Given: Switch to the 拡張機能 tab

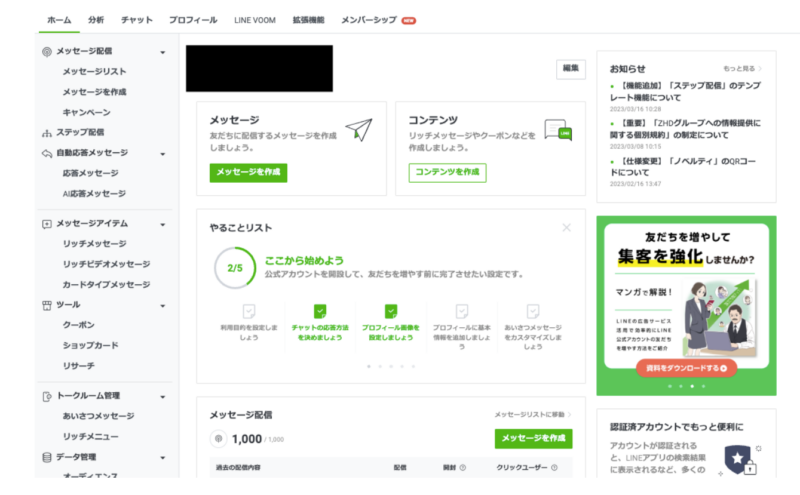Looking at the screenshot, I should [x=308, y=20].
